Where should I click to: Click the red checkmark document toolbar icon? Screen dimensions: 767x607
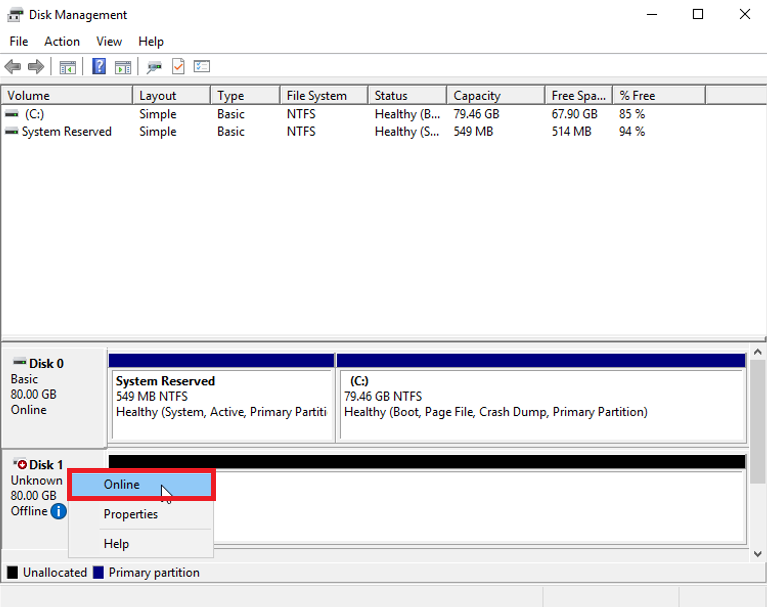coord(178,67)
